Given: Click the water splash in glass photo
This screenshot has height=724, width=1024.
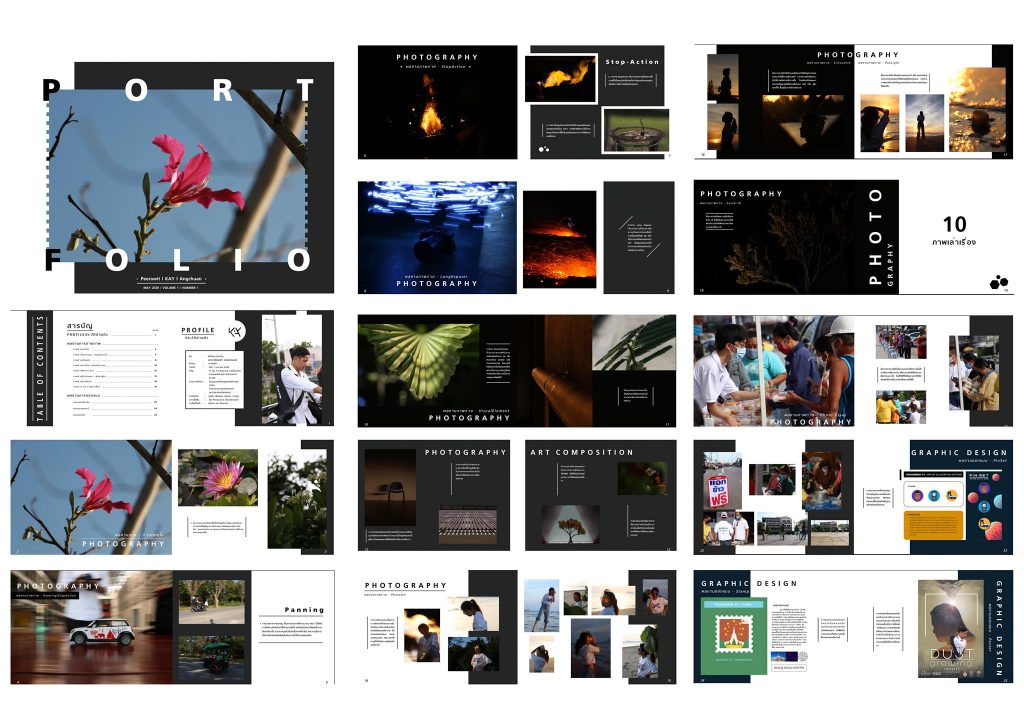Looking at the screenshot, I should point(634,130).
